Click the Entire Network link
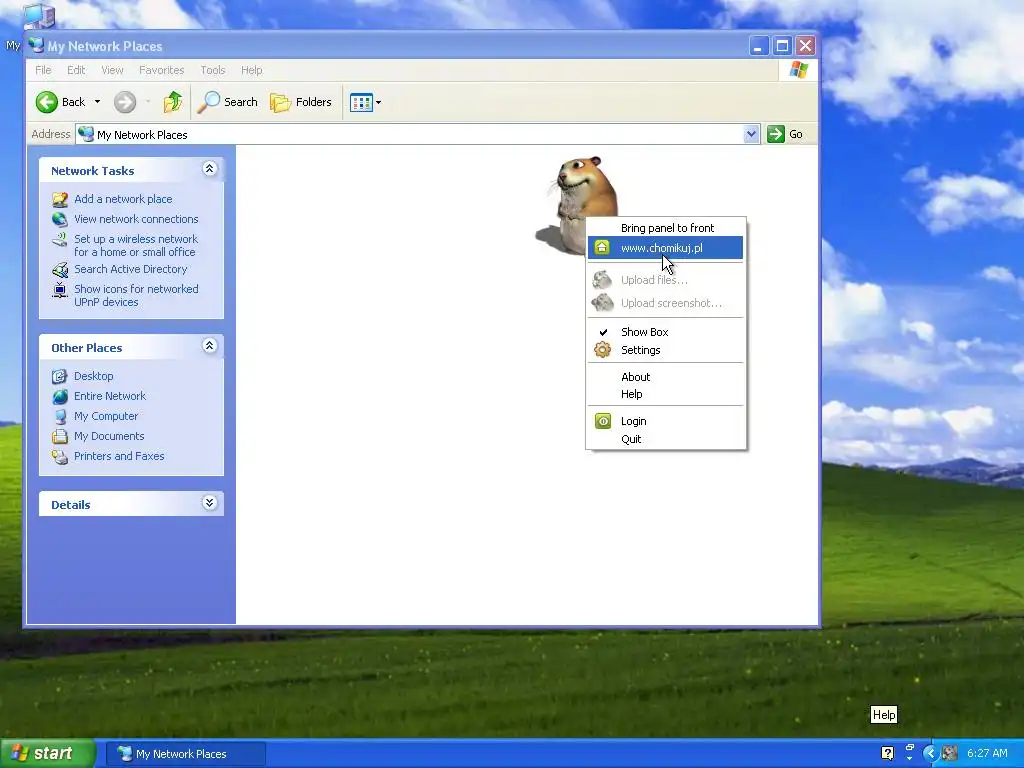 [x=110, y=396]
